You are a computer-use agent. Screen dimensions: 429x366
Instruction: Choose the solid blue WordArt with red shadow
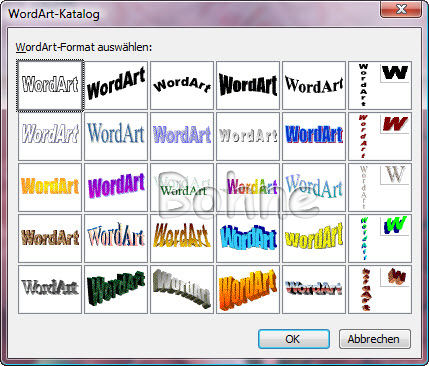point(314,136)
